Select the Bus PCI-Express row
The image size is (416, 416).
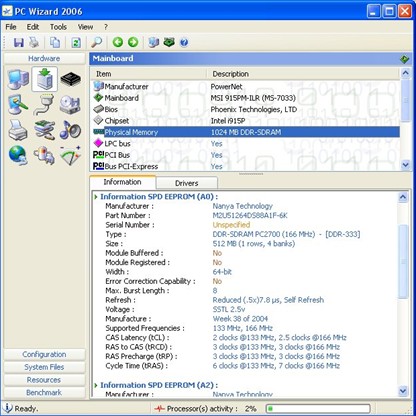[x=245, y=166]
